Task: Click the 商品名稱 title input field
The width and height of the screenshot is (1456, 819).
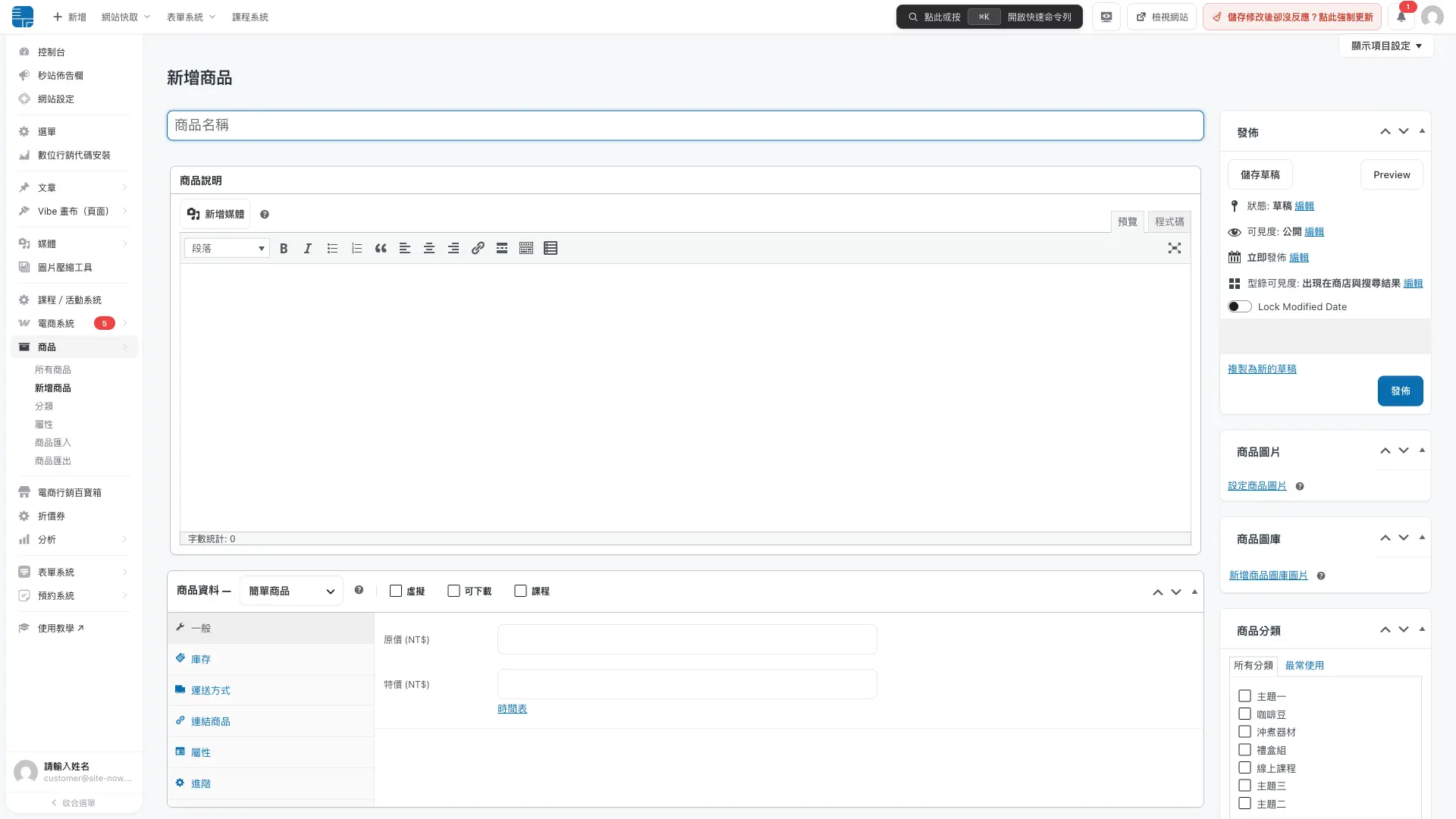Action: click(x=685, y=125)
